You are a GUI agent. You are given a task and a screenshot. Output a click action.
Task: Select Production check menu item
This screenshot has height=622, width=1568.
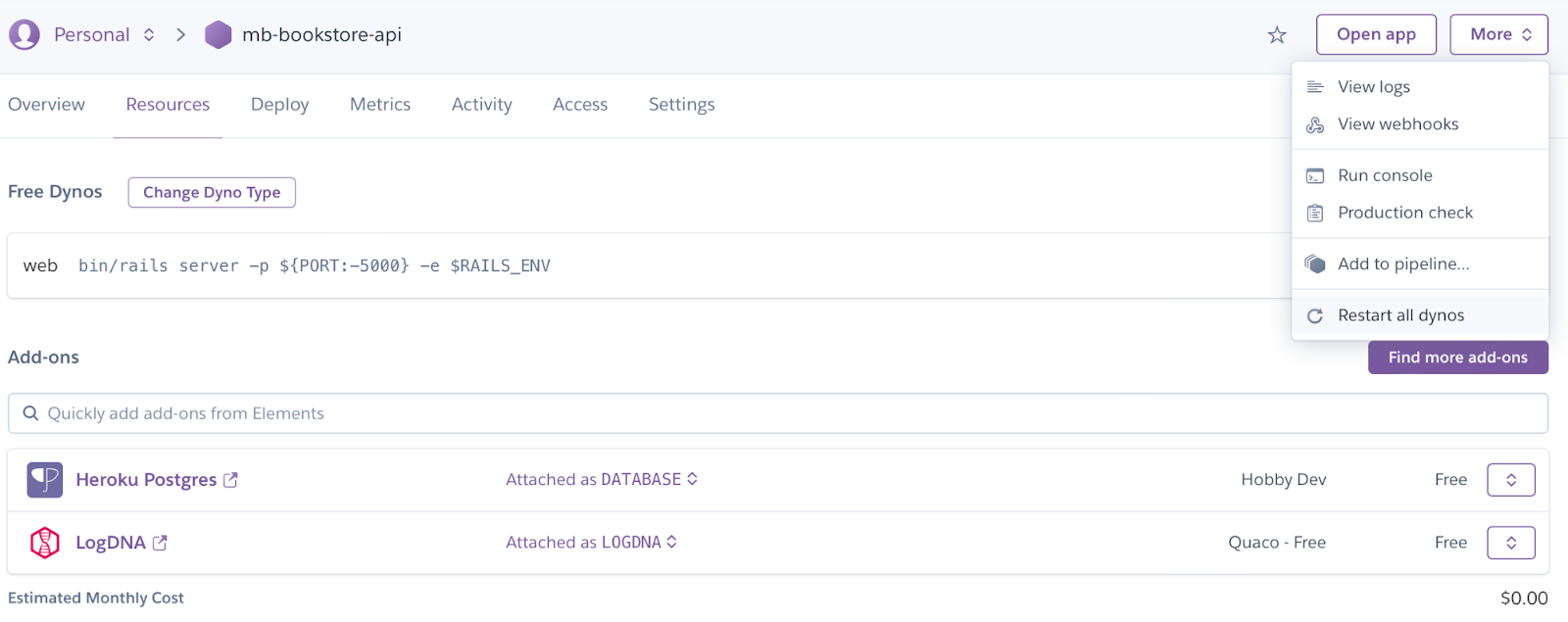pos(1420,213)
